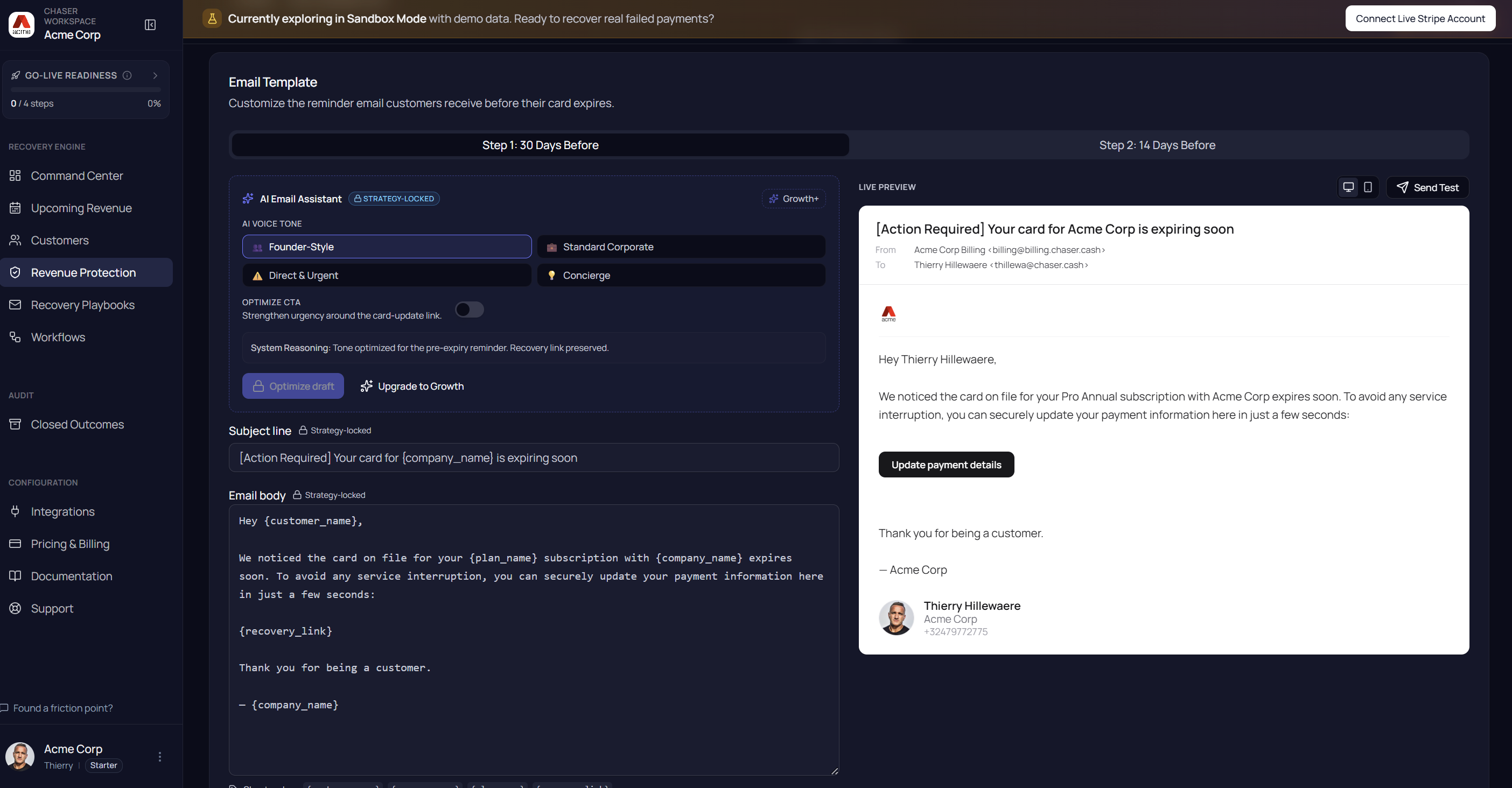Viewport: 1512px width, 788px height.
Task: Switch preview to mobile view
Action: (x=1368, y=187)
